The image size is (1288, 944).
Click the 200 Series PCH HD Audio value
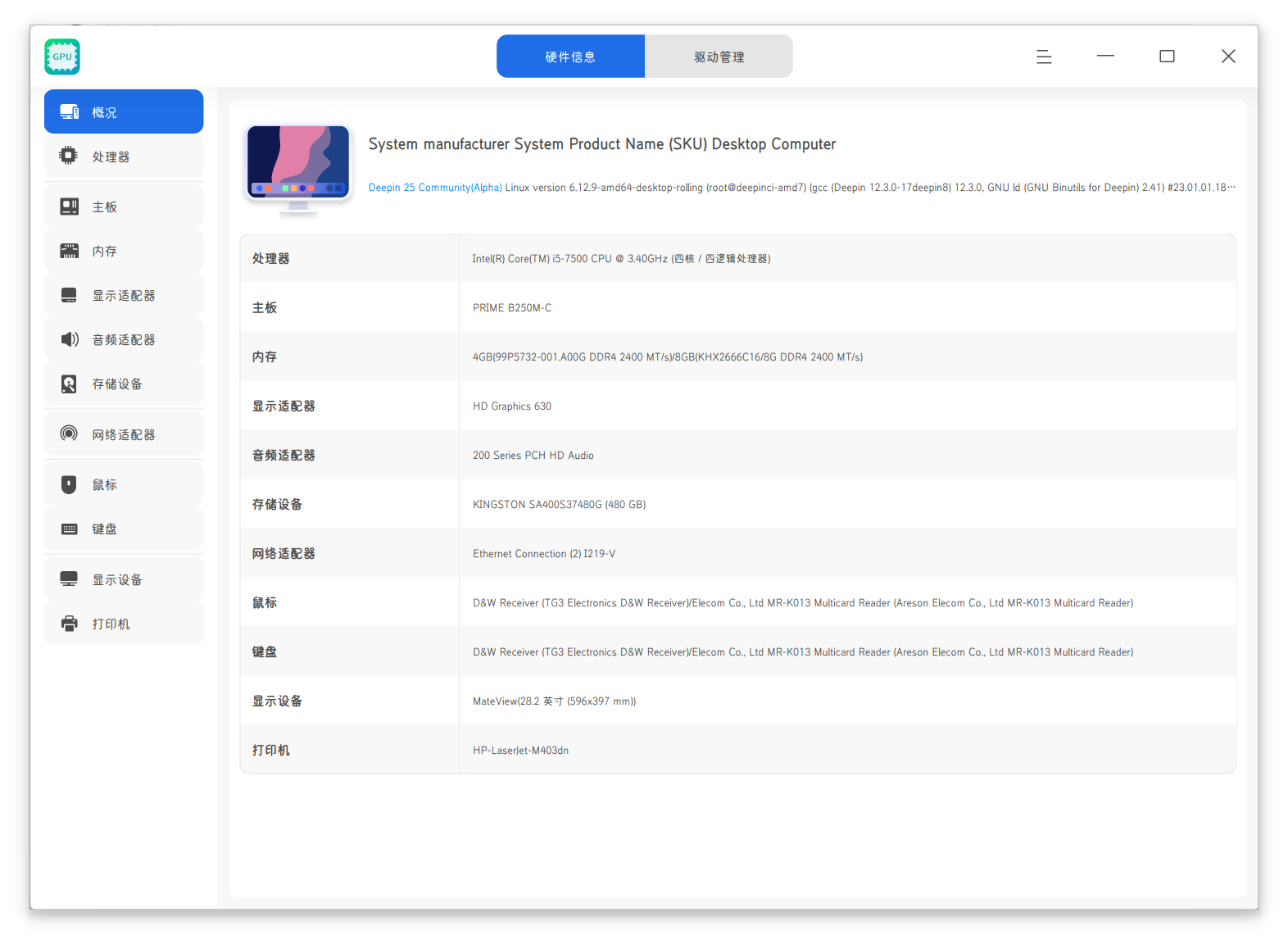coord(533,456)
